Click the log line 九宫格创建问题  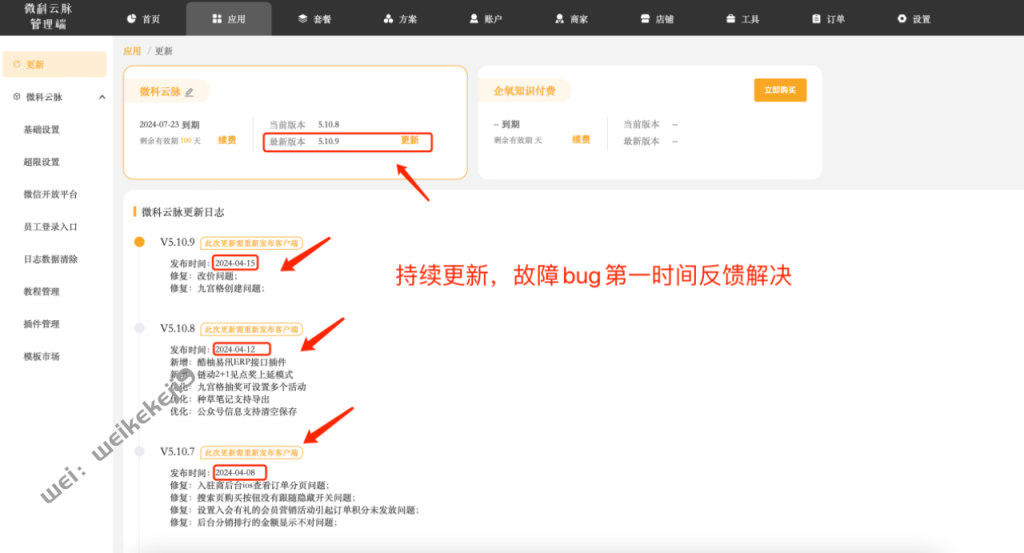coord(231,289)
